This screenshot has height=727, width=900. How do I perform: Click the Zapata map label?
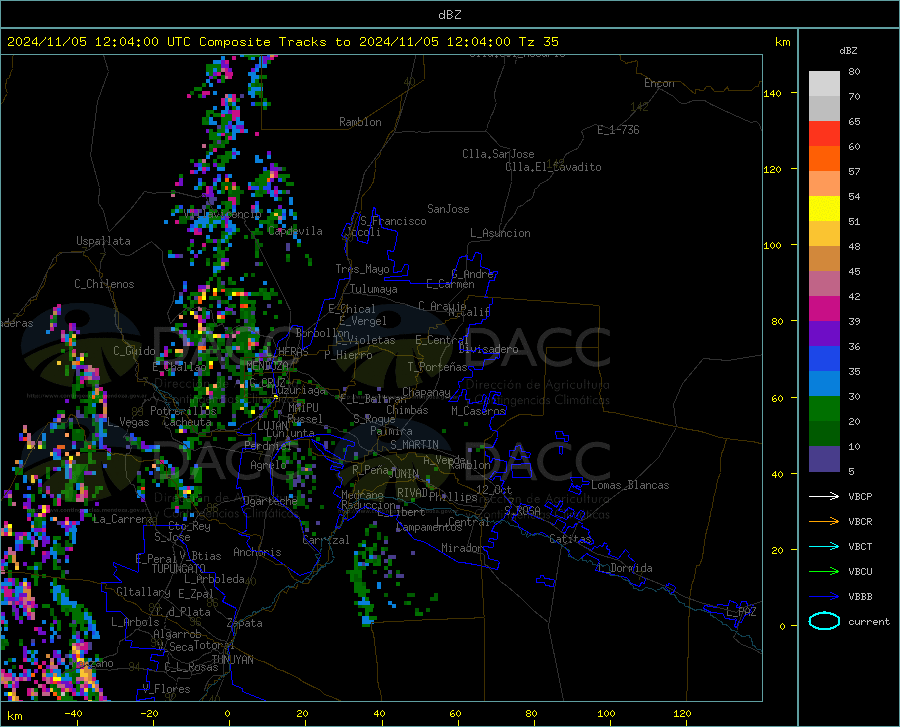[x=245, y=623]
